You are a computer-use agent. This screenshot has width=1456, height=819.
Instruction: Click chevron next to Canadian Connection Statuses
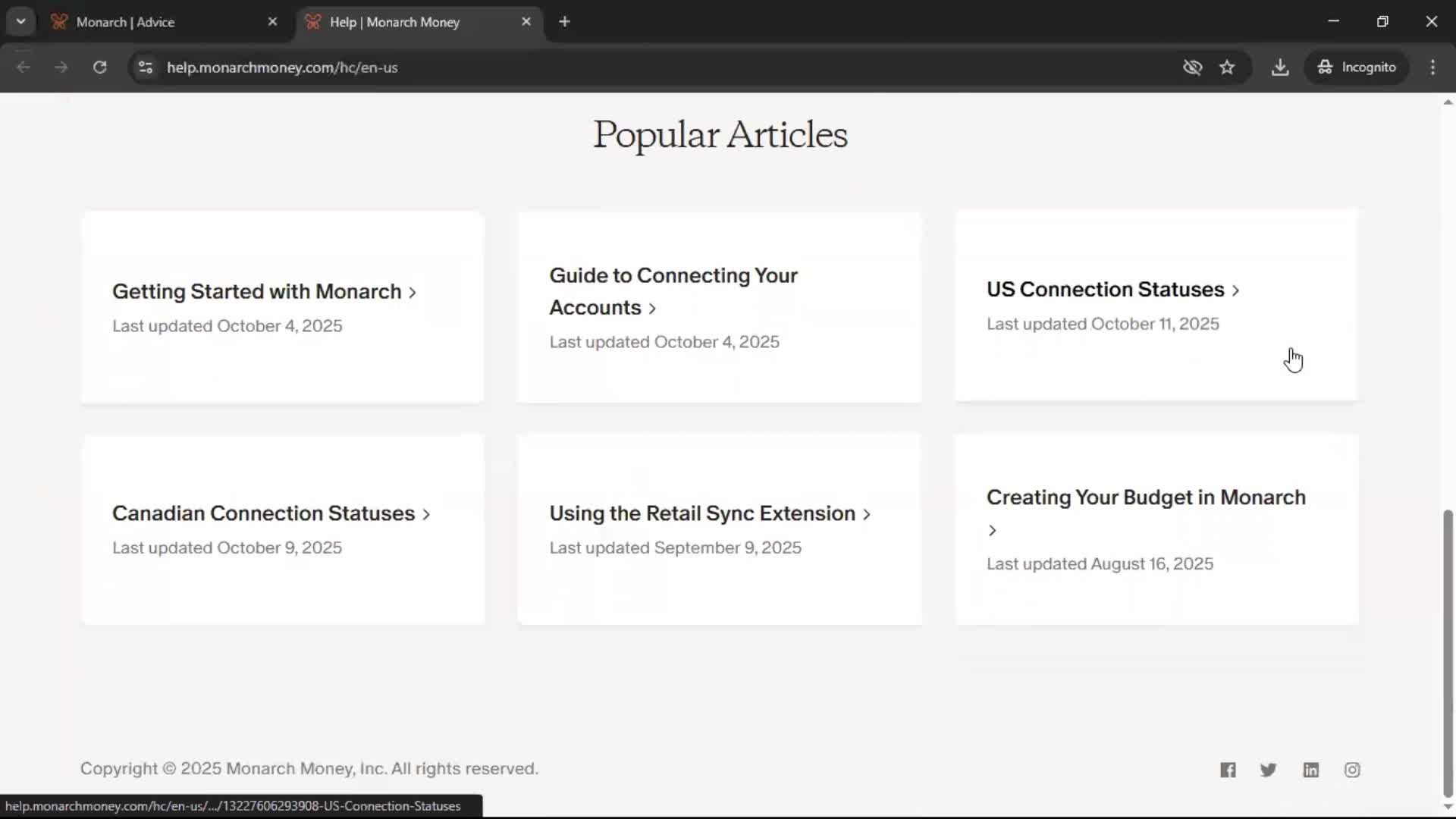point(426,514)
